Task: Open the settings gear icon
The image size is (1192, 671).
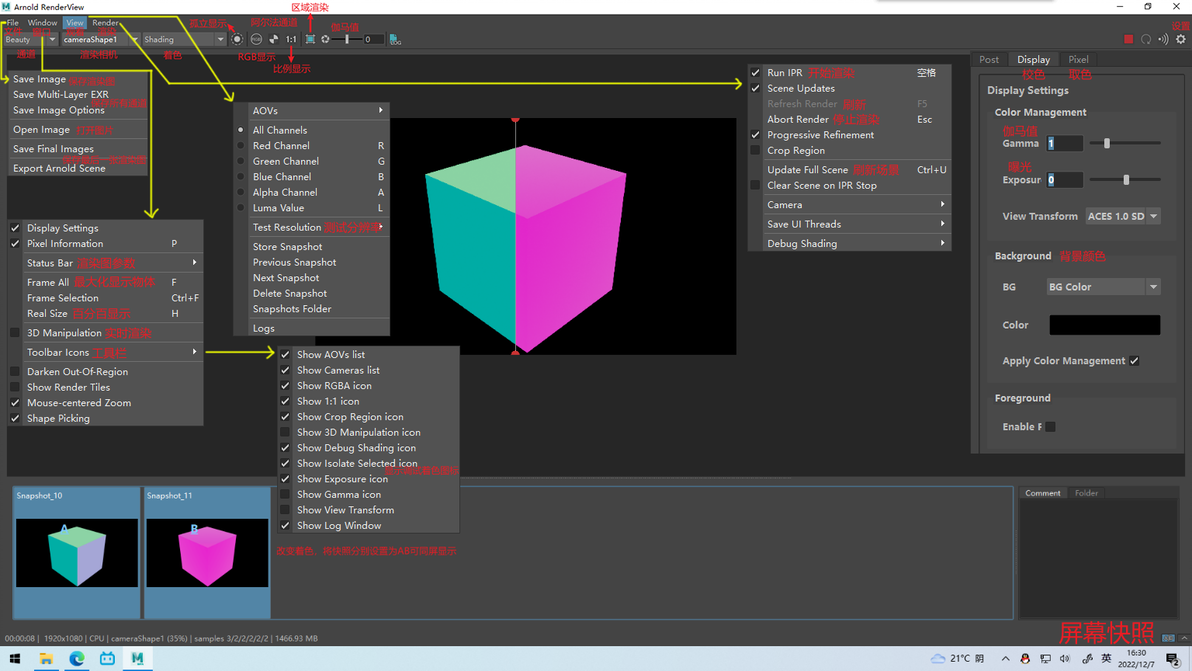Action: coord(1181,39)
